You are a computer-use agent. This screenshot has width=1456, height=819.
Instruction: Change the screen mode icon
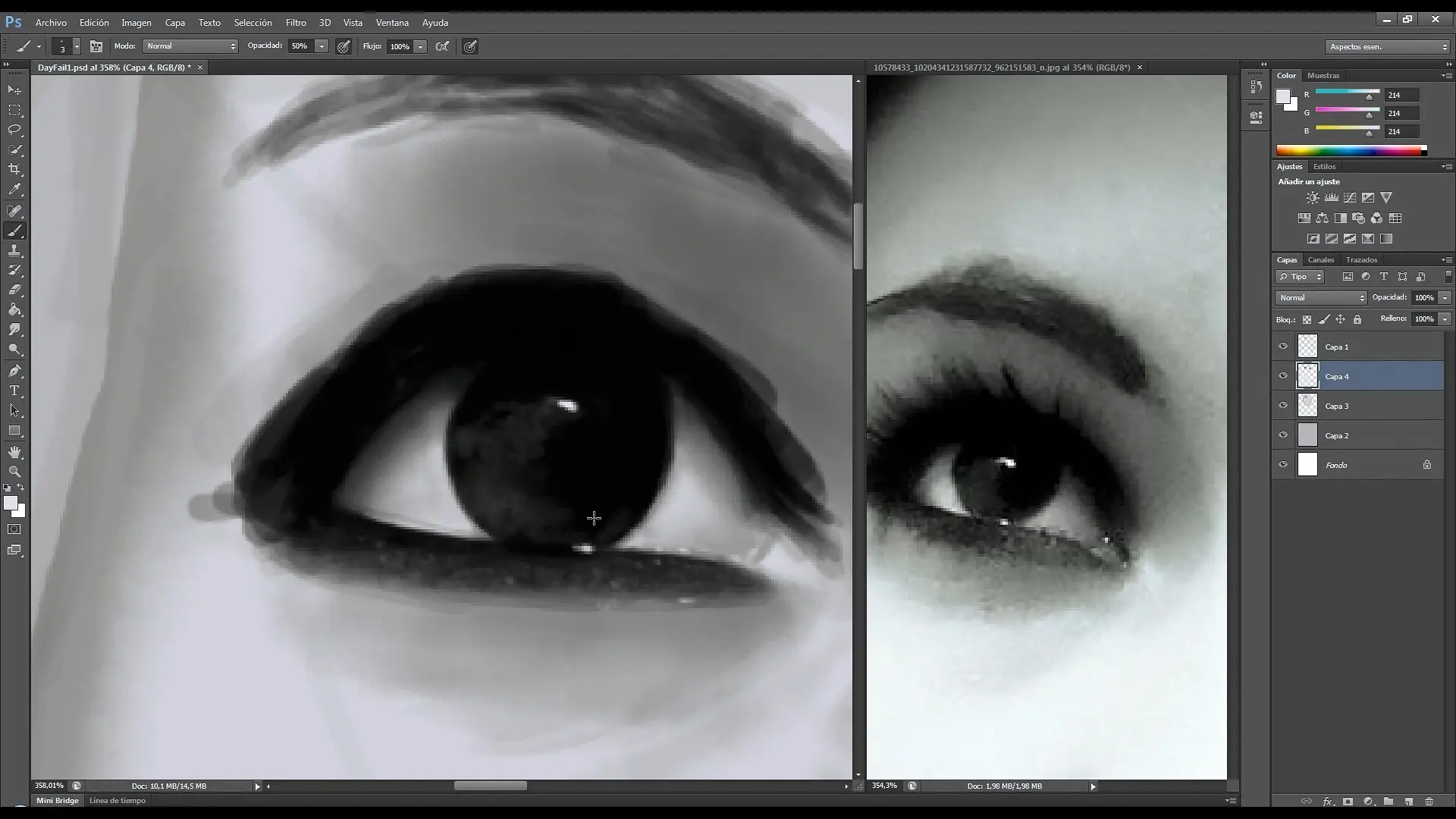click(14, 550)
